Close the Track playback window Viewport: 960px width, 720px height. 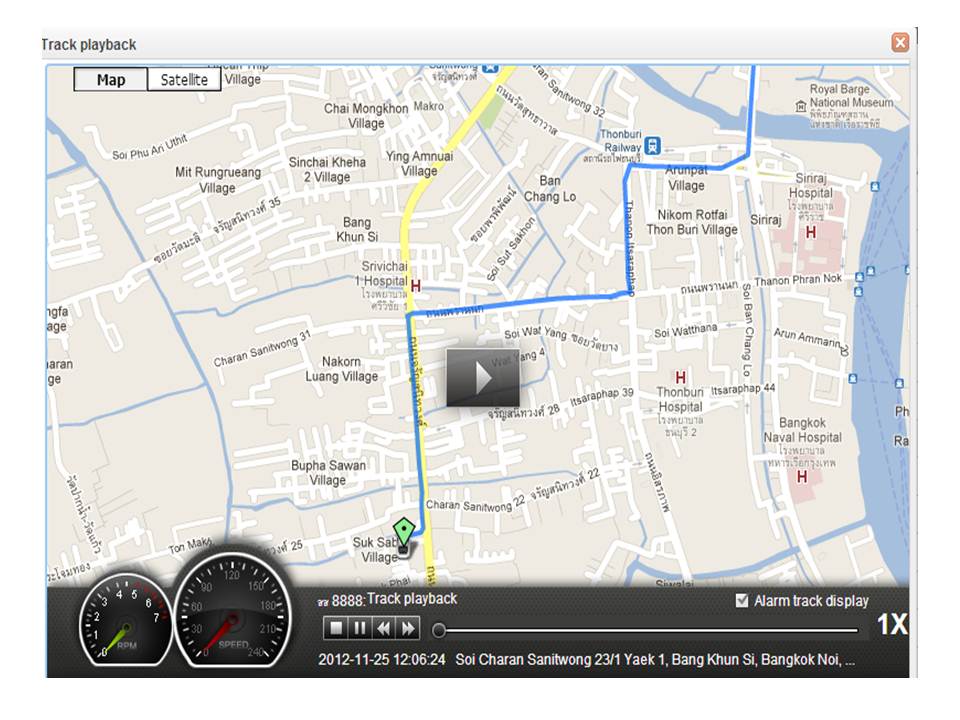[900, 43]
